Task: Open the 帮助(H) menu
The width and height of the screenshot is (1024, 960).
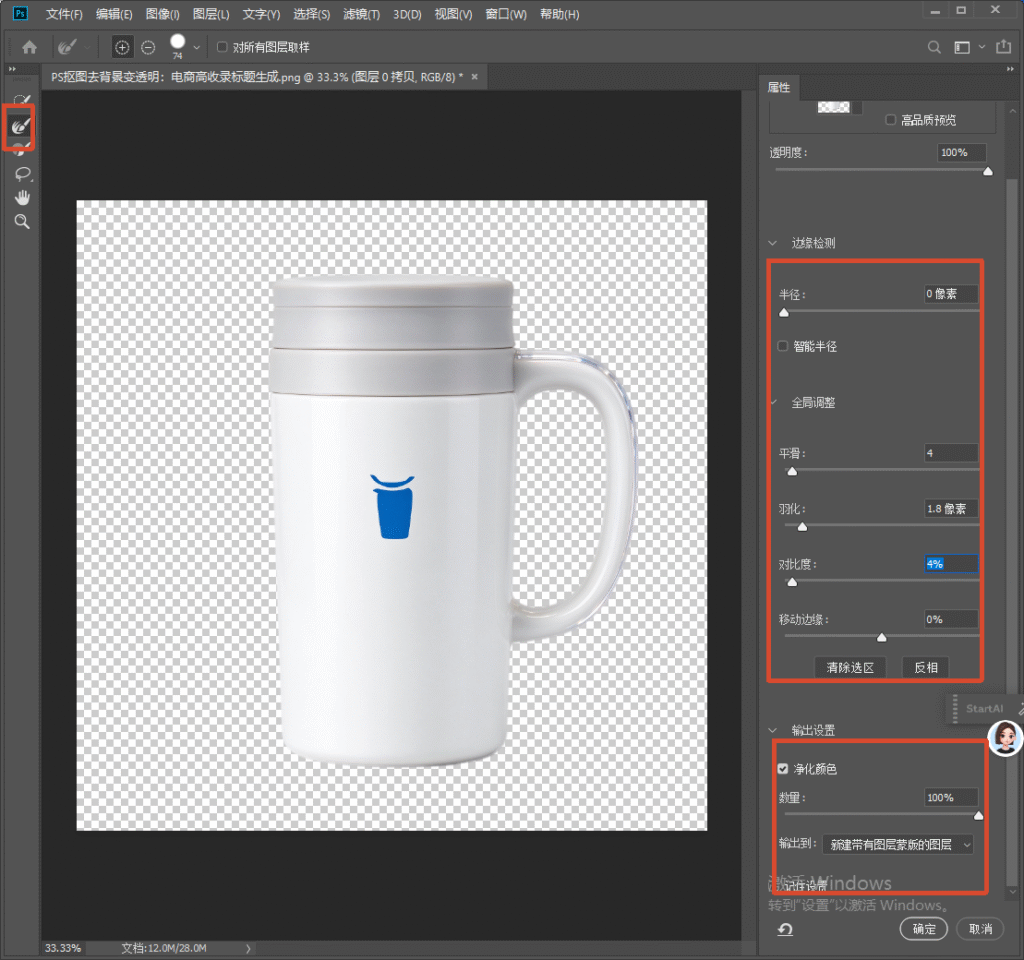Action: pos(560,14)
